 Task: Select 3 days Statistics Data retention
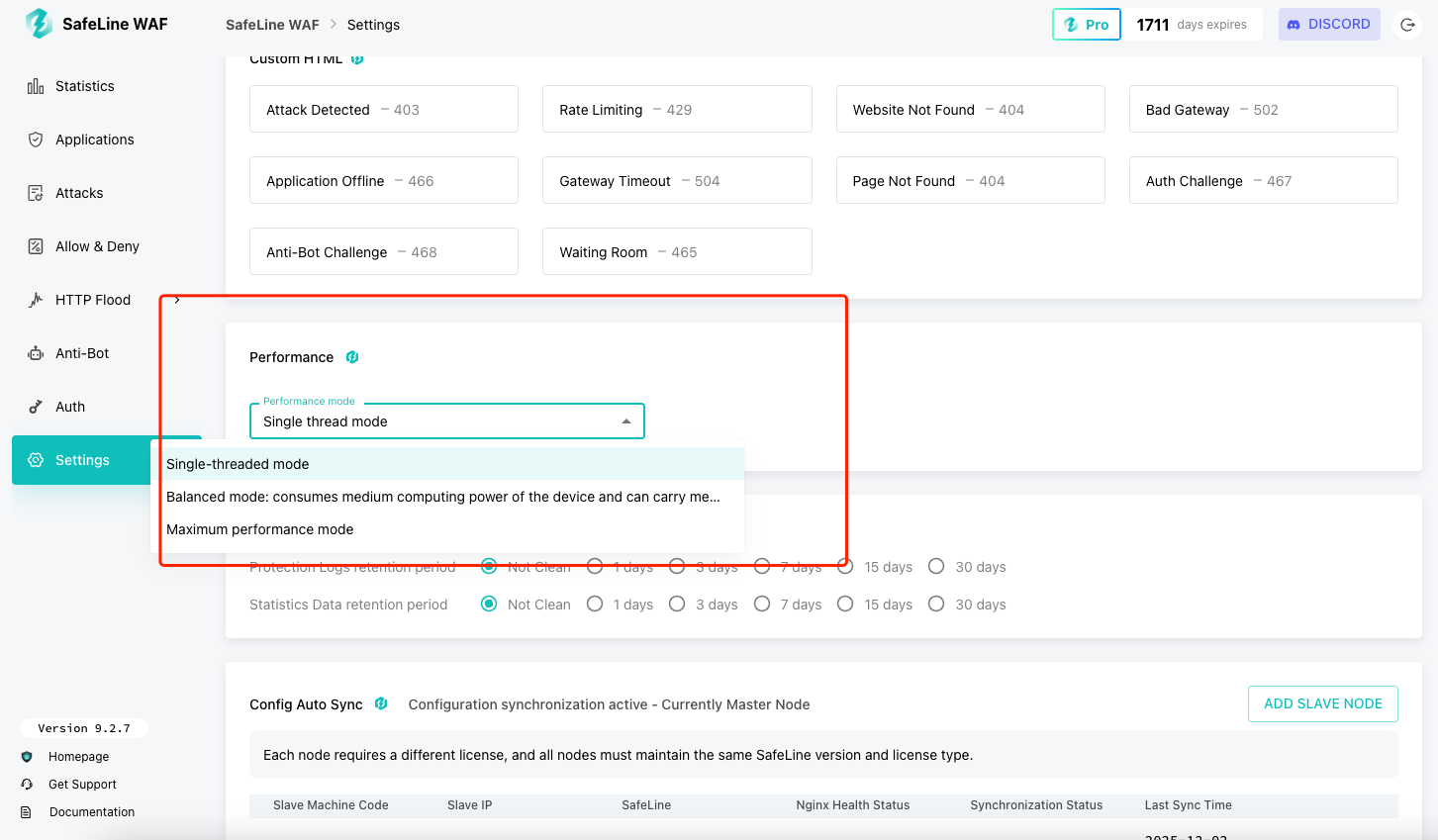[x=677, y=604]
